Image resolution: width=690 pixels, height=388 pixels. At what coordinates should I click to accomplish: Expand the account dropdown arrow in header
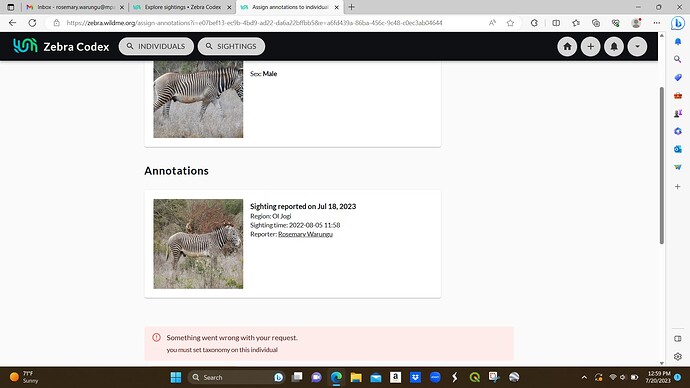[637, 46]
